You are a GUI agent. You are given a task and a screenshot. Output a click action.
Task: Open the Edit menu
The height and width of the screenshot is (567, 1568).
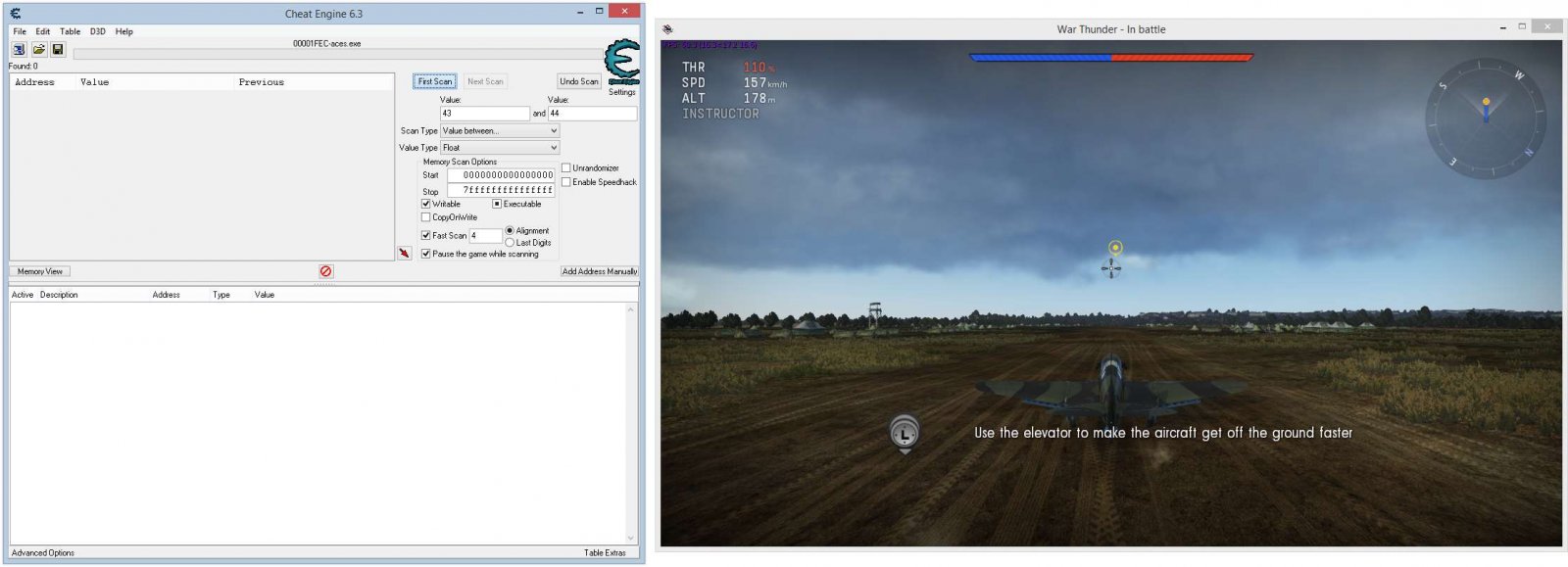click(x=43, y=31)
